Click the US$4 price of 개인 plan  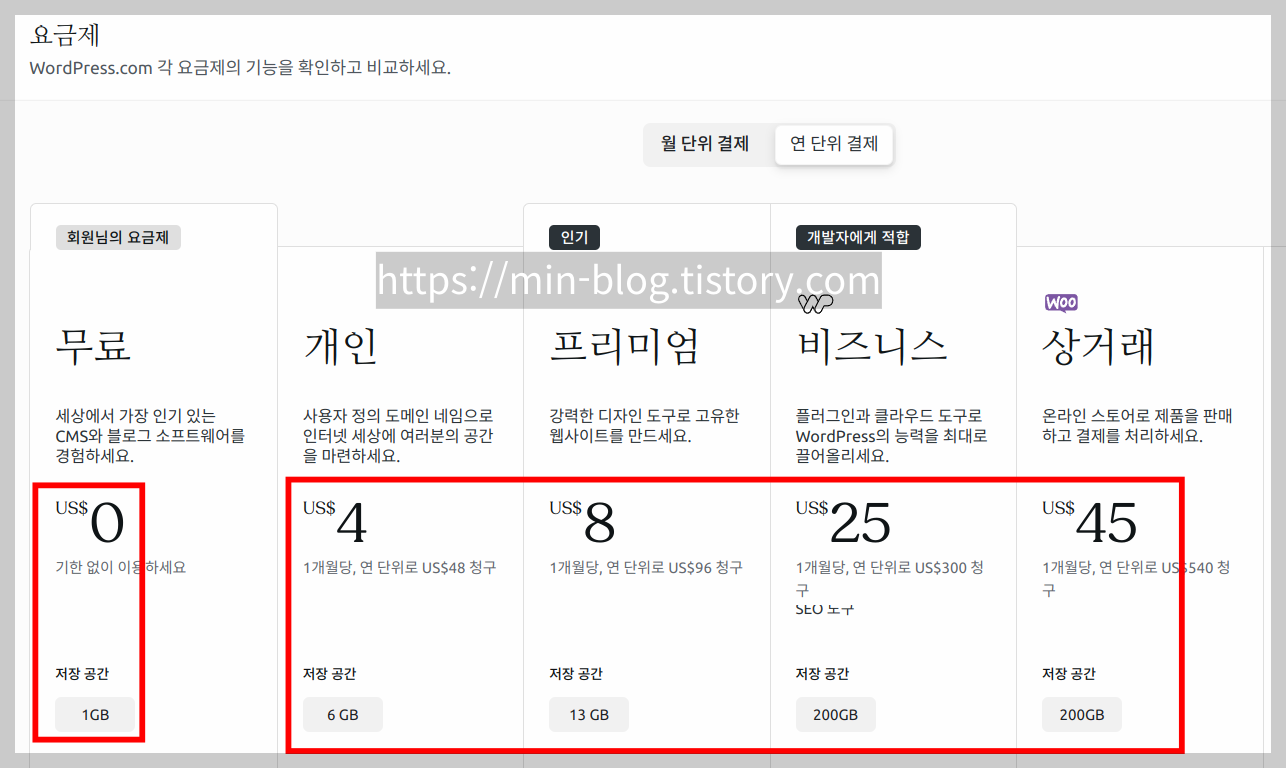[336, 521]
